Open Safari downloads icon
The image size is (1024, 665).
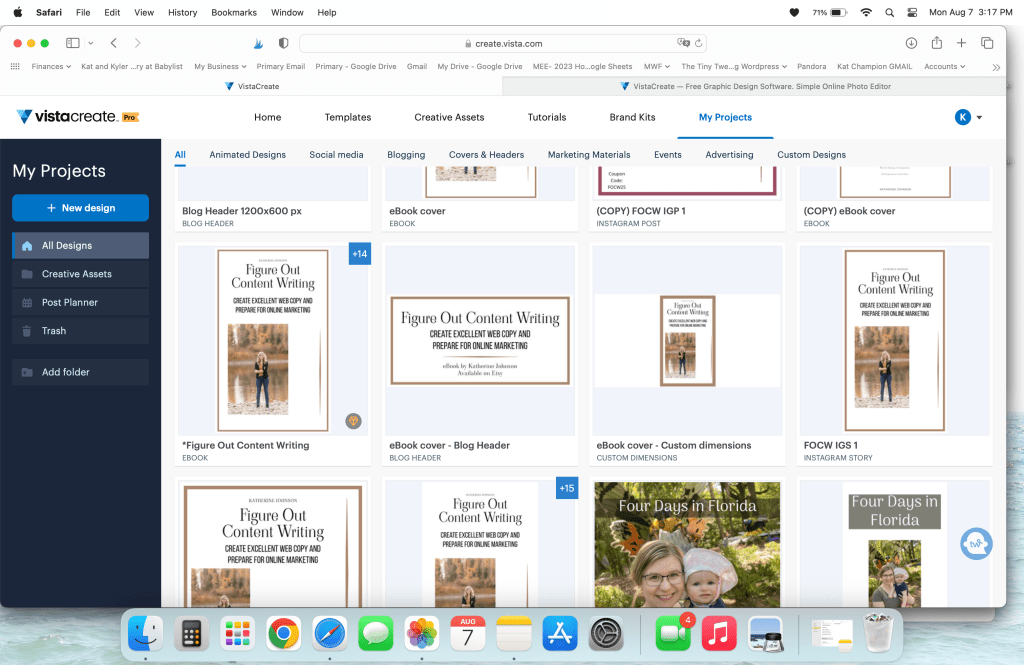click(x=911, y=43)
